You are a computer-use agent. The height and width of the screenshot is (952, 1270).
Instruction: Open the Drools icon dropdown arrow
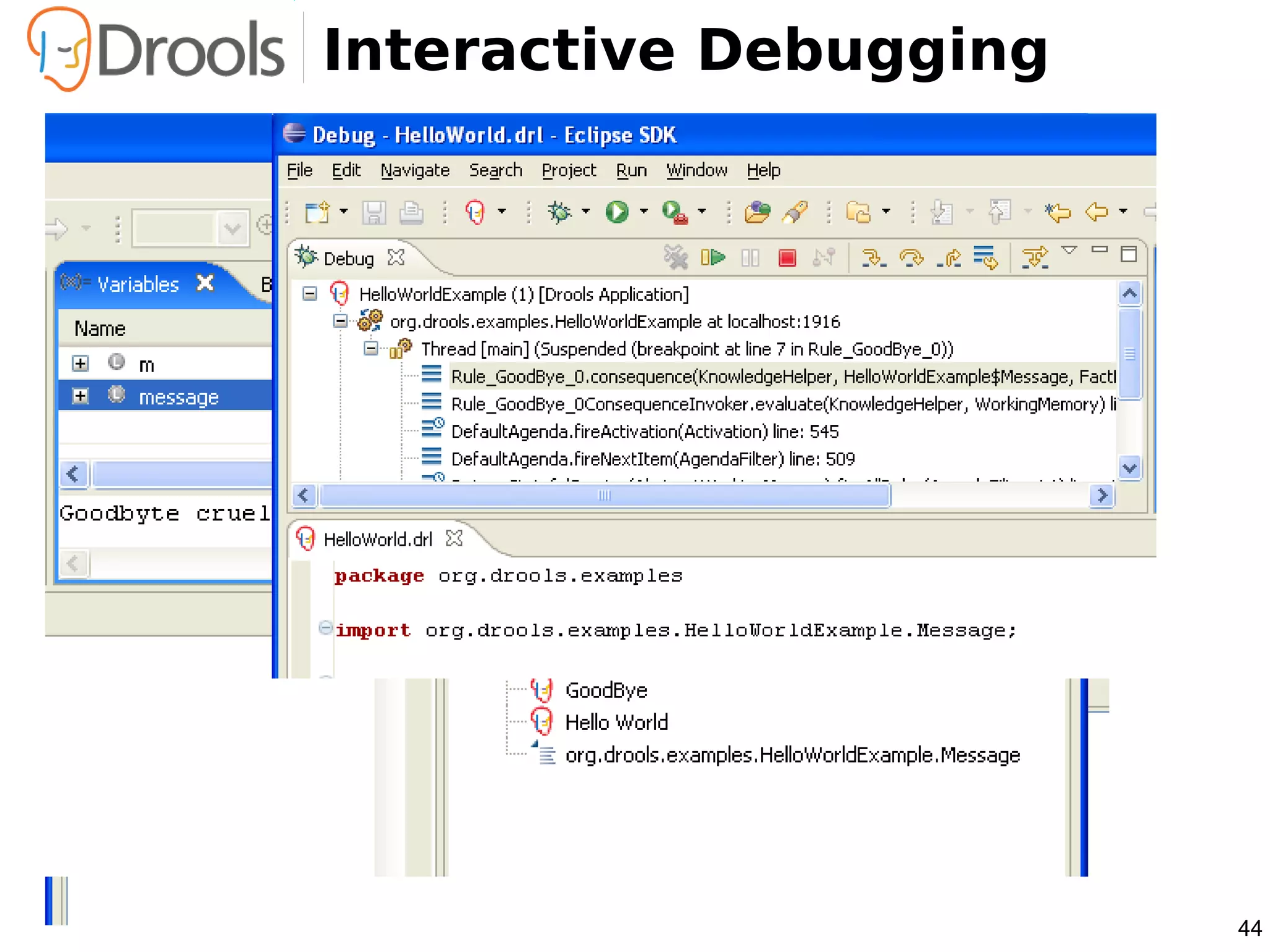pos(502,211)
